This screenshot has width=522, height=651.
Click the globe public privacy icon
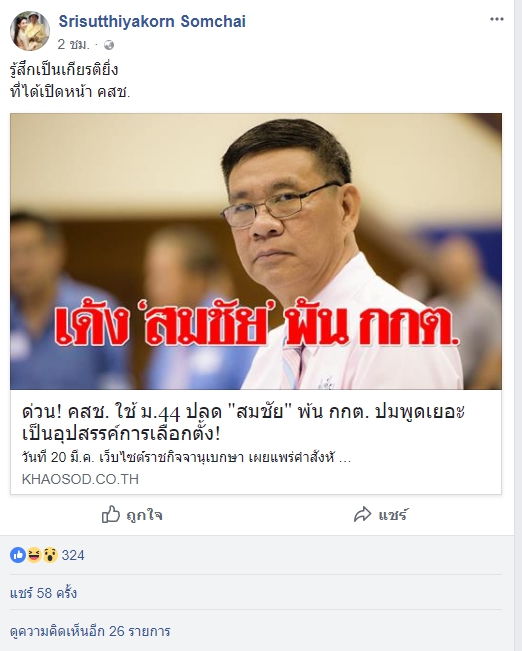109,44
